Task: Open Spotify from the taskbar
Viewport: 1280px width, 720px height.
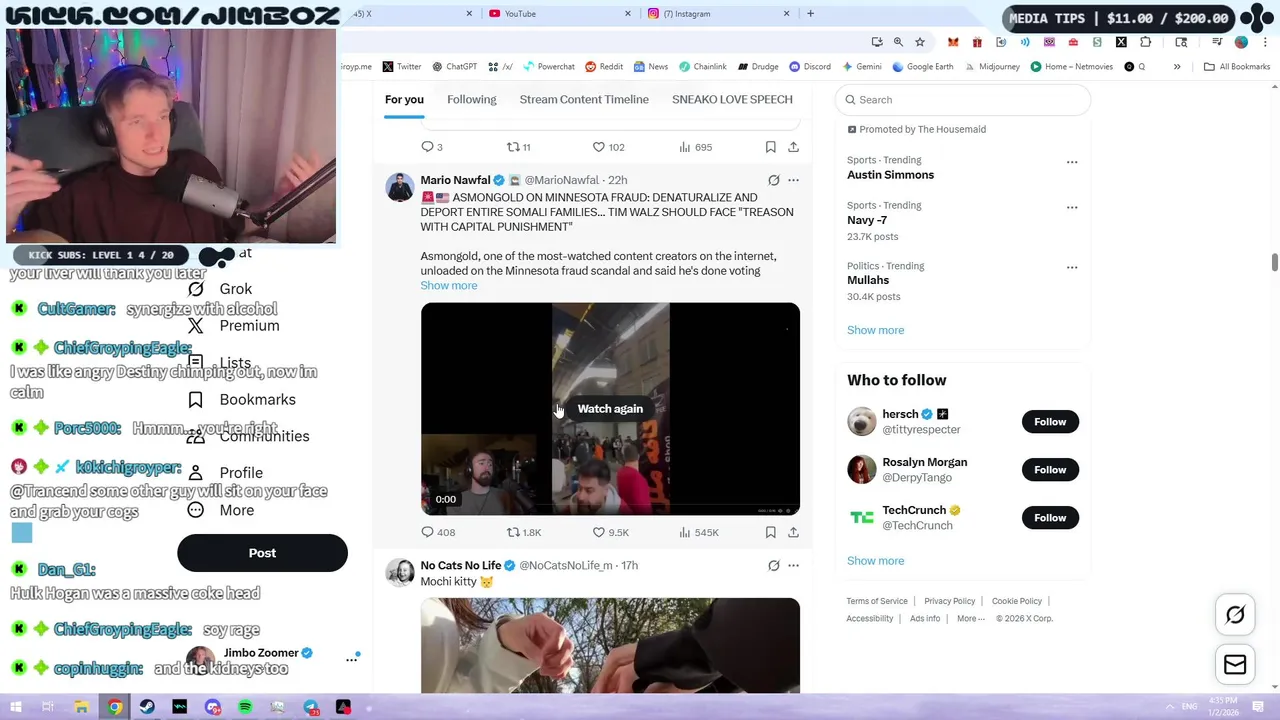Action: click(x=245, y=708)
